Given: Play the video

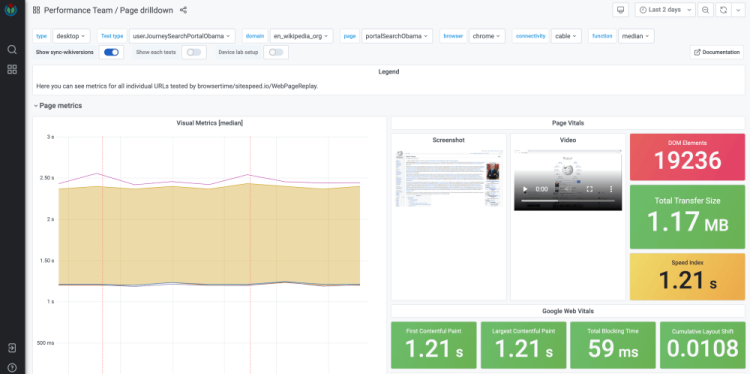Looking at the screenshot, I should click(525, 189).
